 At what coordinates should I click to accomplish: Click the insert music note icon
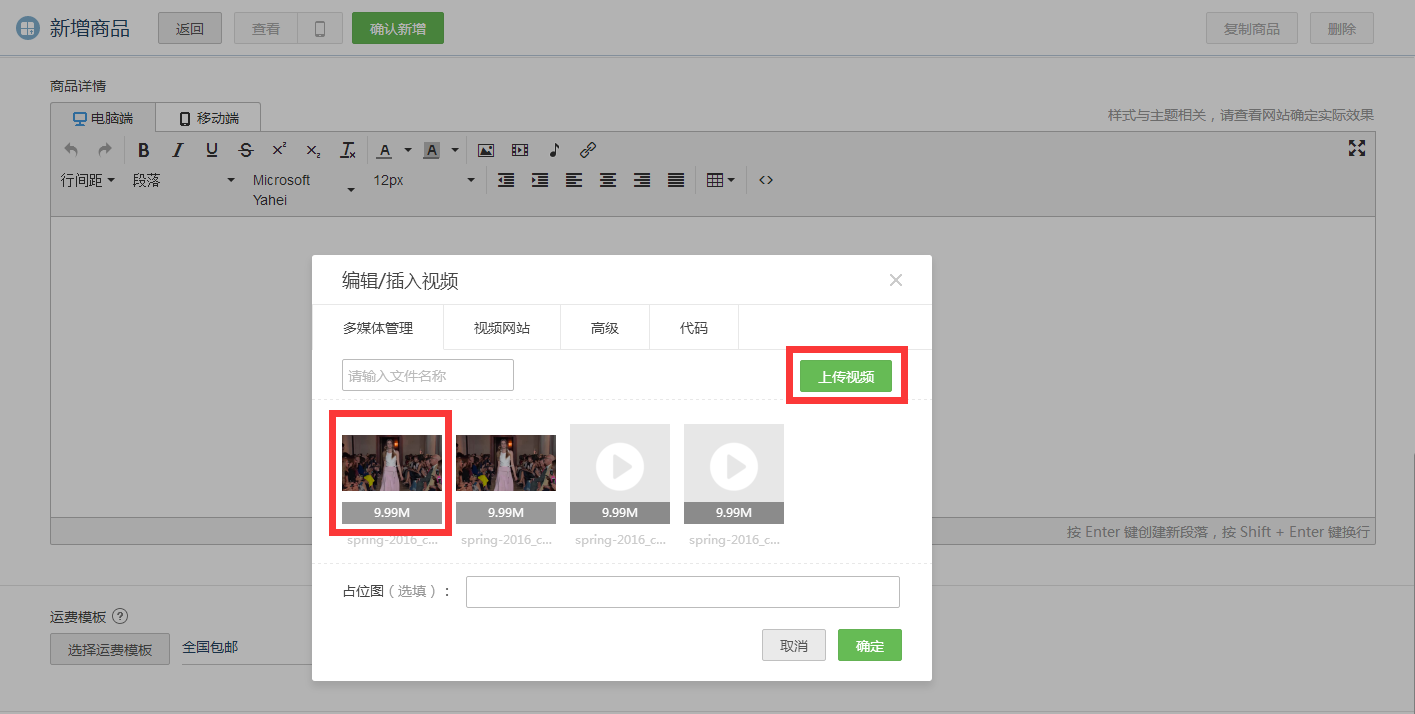554,150
